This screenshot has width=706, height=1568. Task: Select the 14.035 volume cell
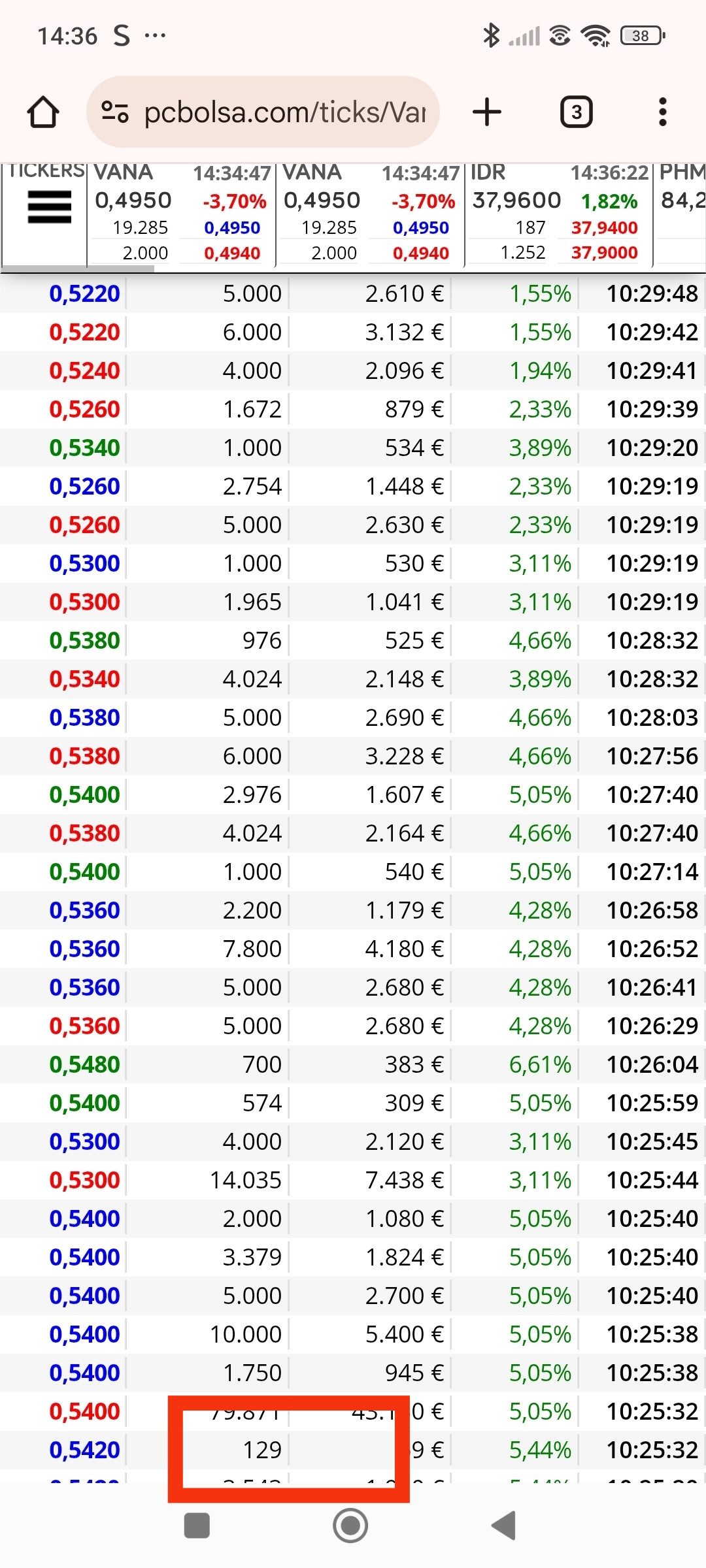click(245, 1181)
